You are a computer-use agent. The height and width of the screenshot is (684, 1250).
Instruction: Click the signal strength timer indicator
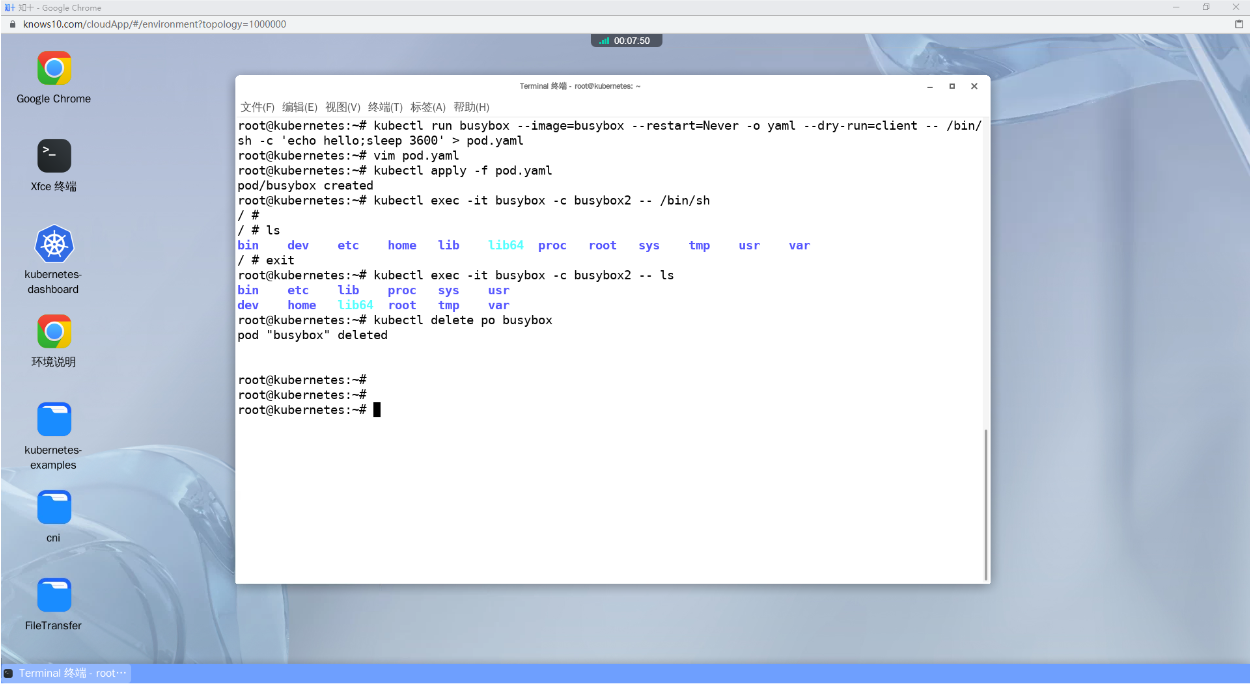point(627,41)
